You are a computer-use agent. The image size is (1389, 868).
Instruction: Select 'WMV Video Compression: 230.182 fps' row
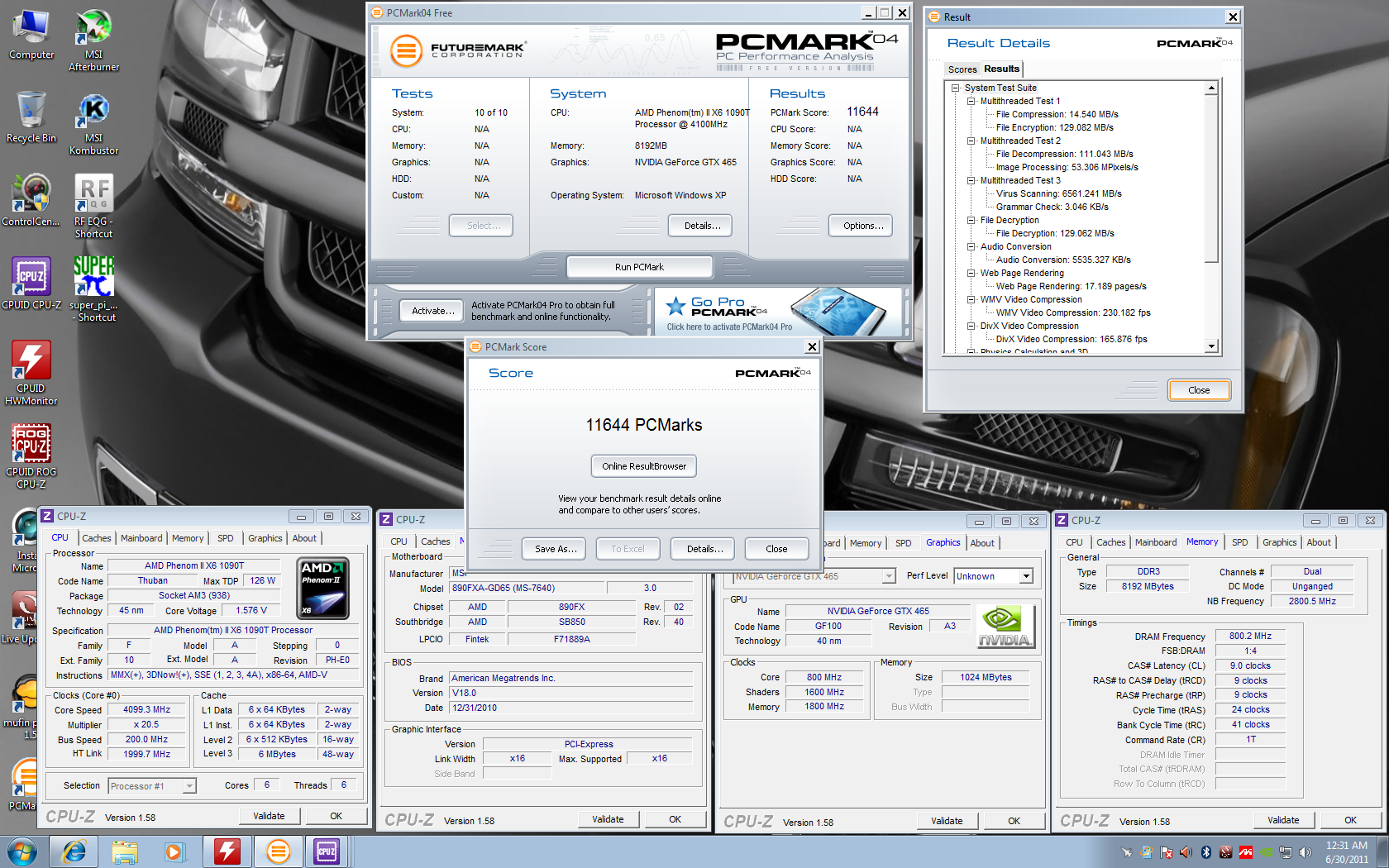pyautogui.click(x=1072, y=312)
